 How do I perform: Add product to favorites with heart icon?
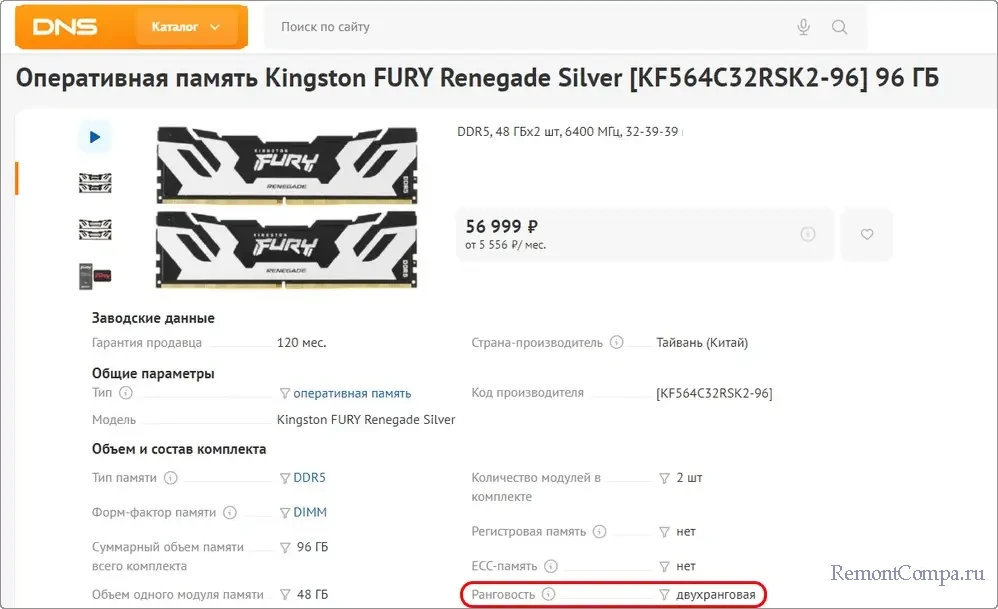pyautogui.click(x=867, y=234)
